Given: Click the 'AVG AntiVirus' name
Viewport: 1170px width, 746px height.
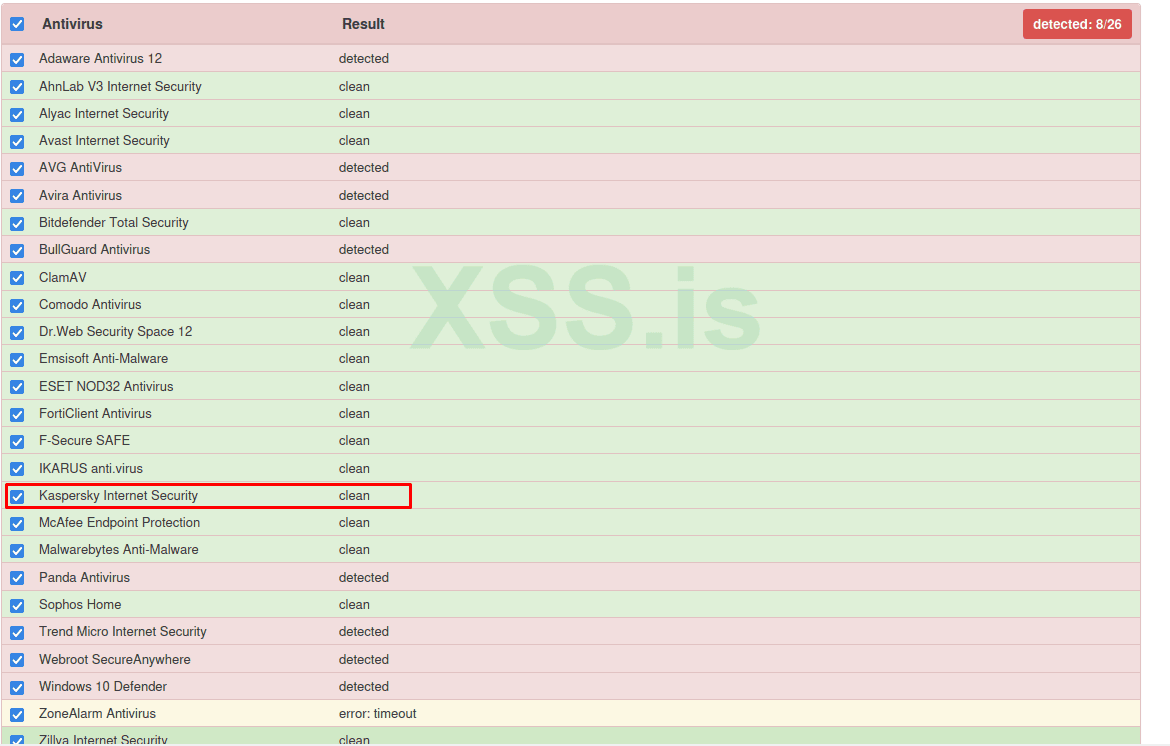Looking at the screenshot, I should point(81,167).
